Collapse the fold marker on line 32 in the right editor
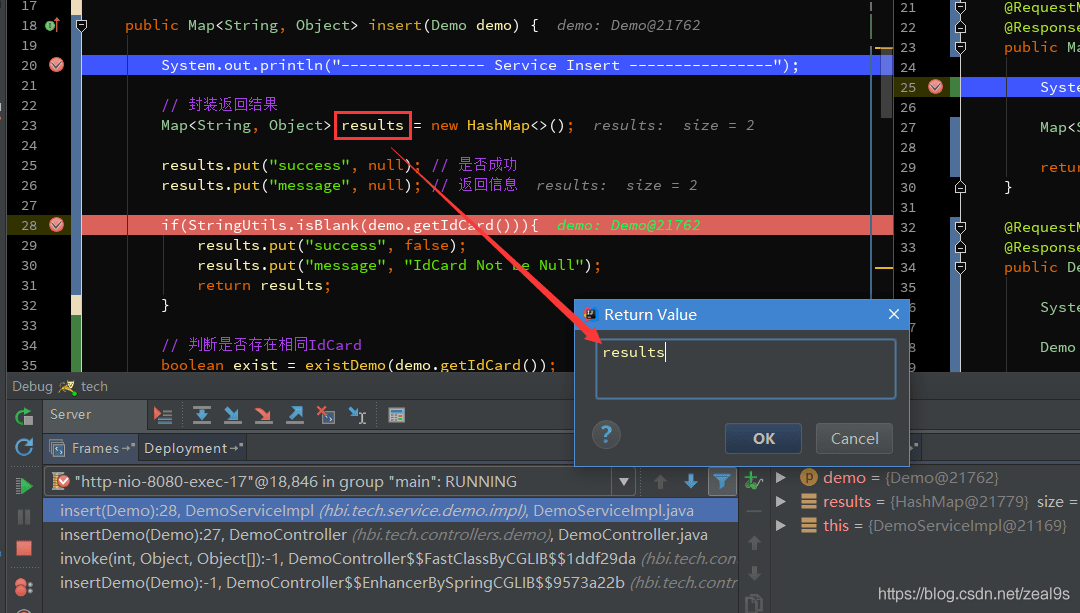 point(960,227)
